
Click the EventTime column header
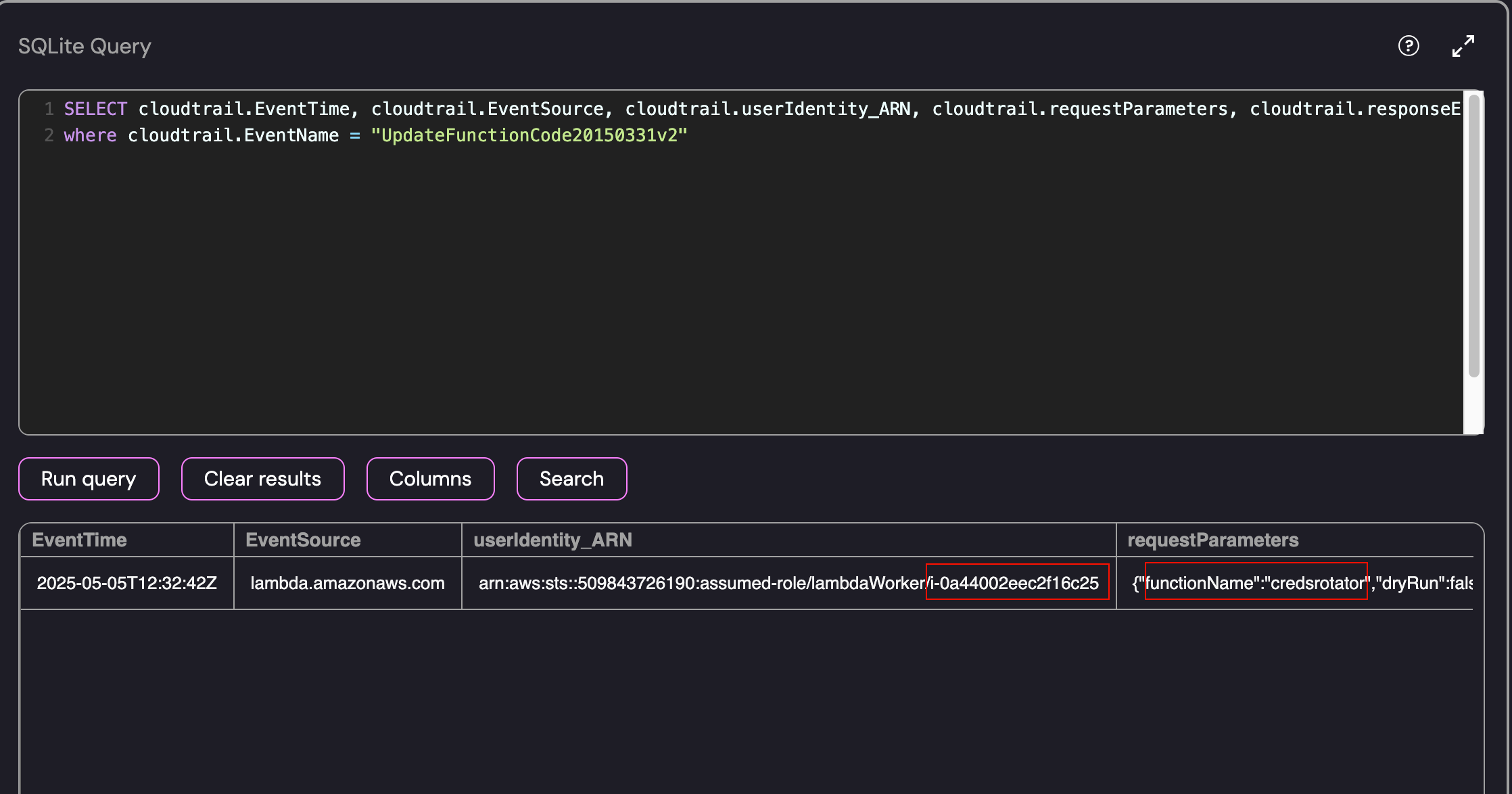point(80,540)
